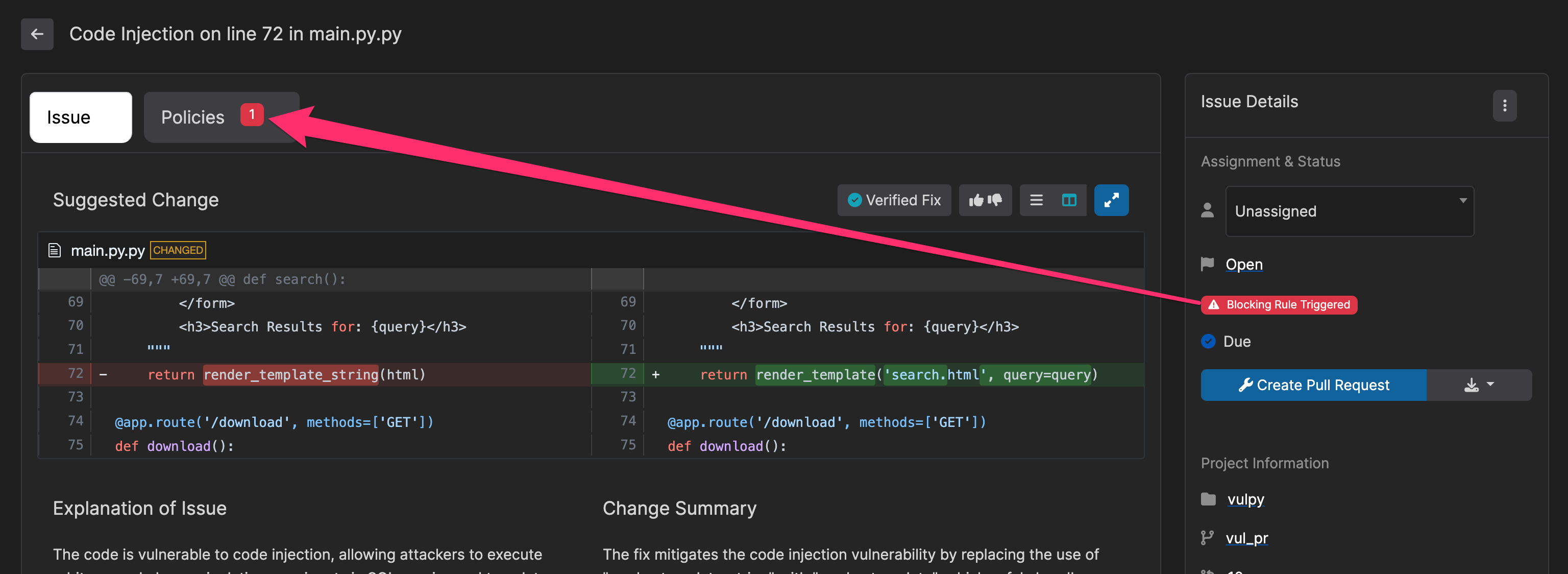1568x574 pixels.
Task: Click the red policies count badge
Action: tap(252, 114)
